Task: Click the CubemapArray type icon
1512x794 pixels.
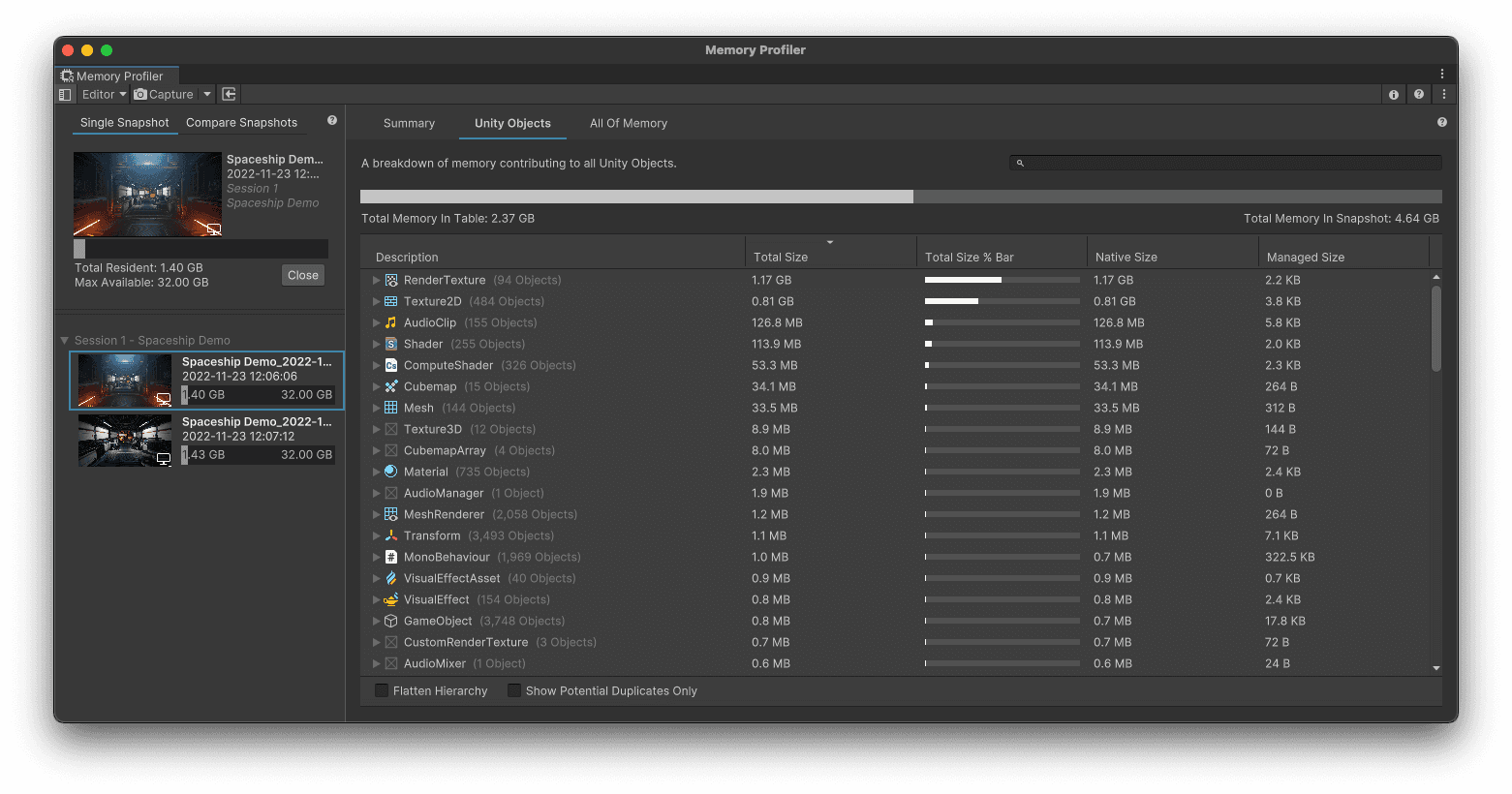Action: (x=391, y=450)
